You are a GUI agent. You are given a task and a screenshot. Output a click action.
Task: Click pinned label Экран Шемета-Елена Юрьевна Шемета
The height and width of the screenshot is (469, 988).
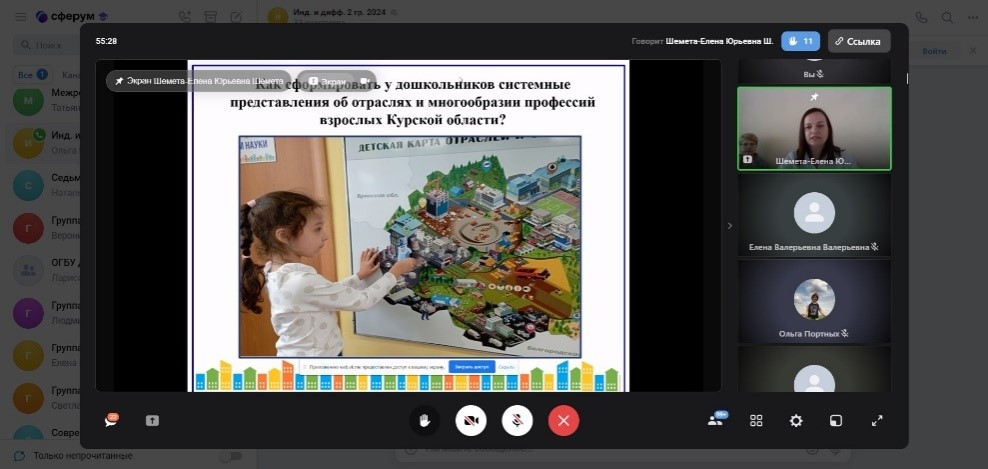[x=199, y=81]
